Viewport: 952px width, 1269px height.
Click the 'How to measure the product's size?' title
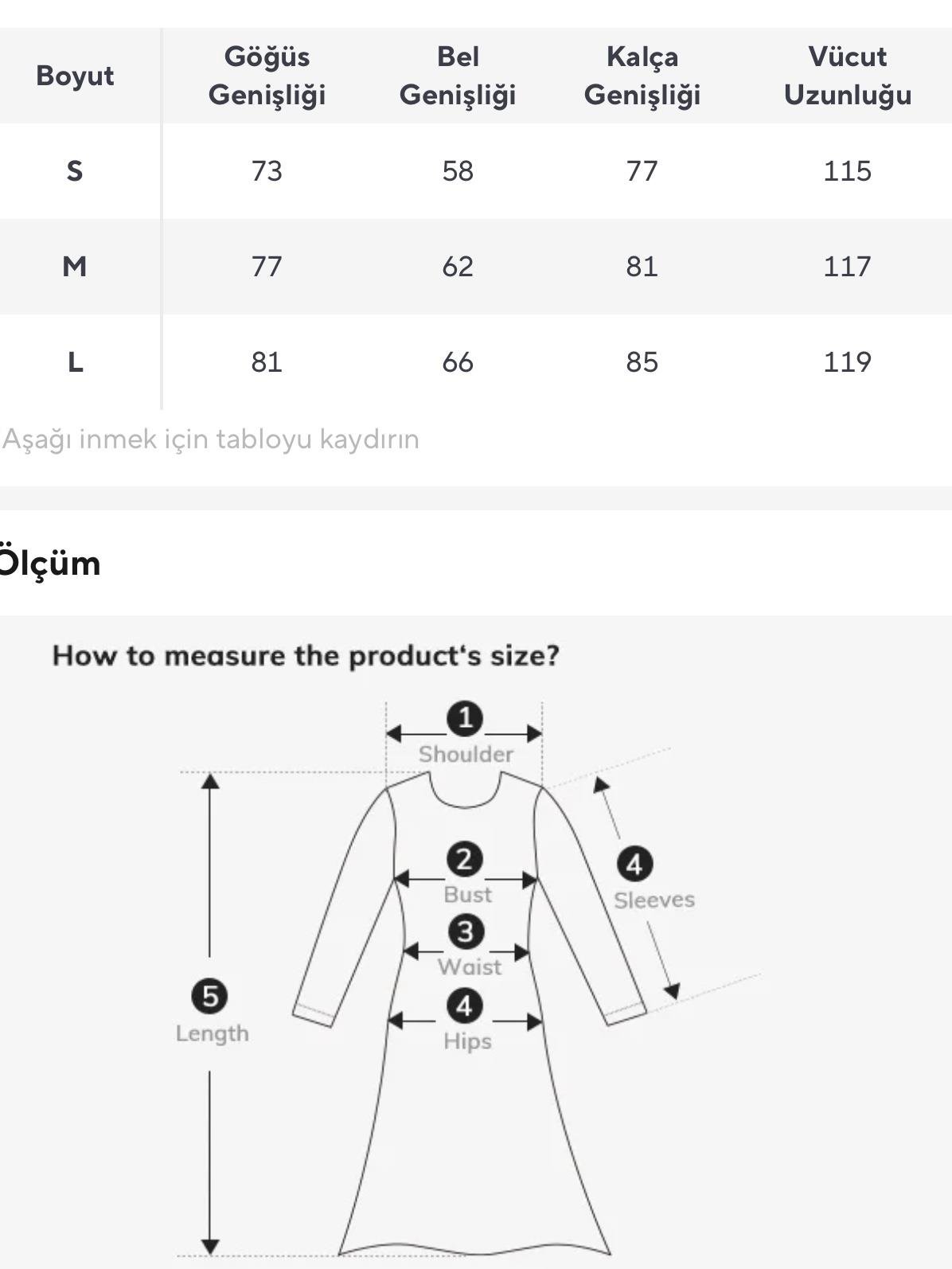click(x=306, y=656)
